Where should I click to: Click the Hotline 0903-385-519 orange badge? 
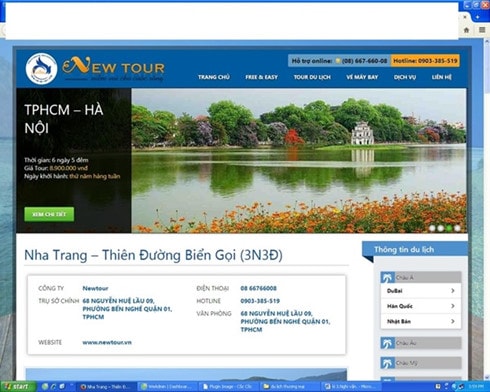tap(425, 61)
